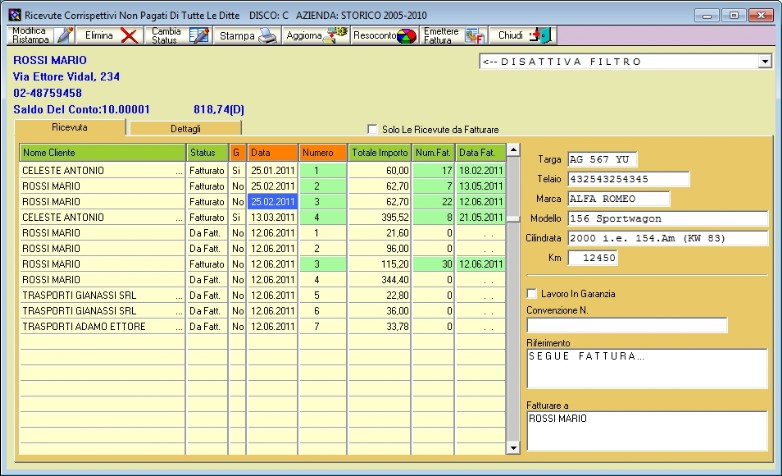Select TRASPORTI ADAMO ETTORE name cell
This screenshot has width=782, height=476.
(102, 326)
